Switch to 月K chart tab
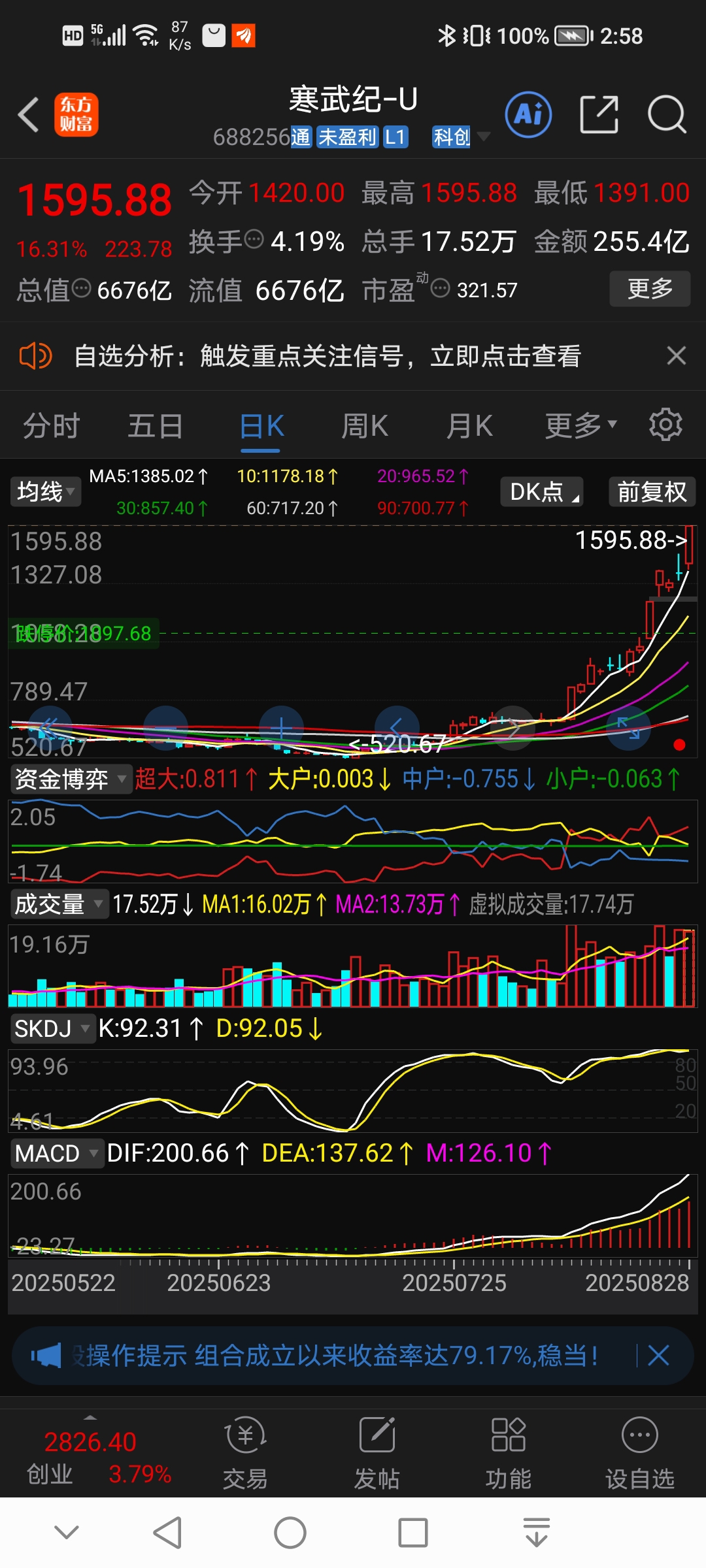706x1568 pixels. [469, 426]
